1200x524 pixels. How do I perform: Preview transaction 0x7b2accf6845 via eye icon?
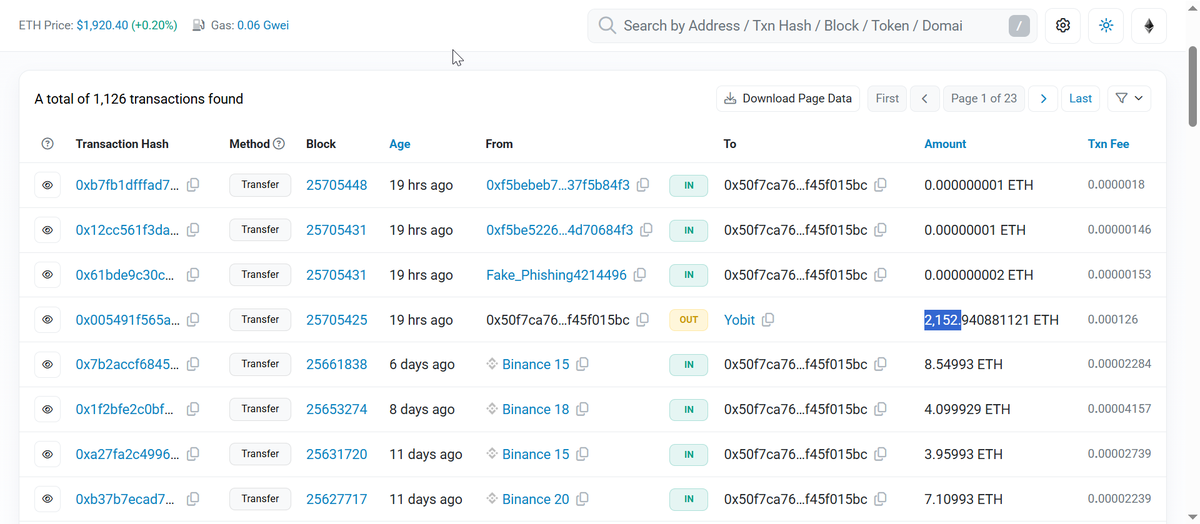47,364
